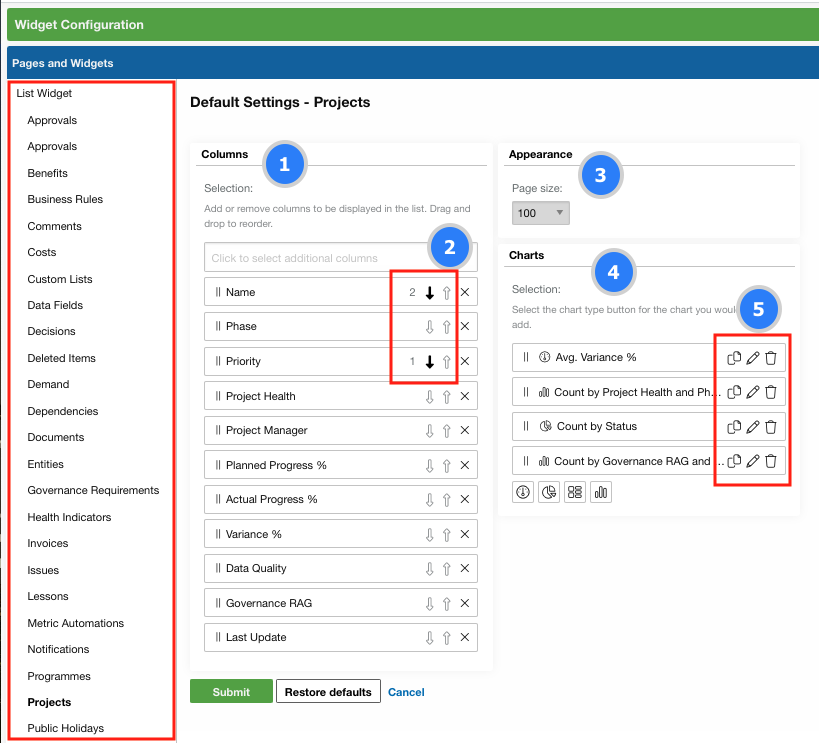The height and width of the screenshot is (743, 819).
Task: Add a new tile grid chart
Action: [574, 492]
